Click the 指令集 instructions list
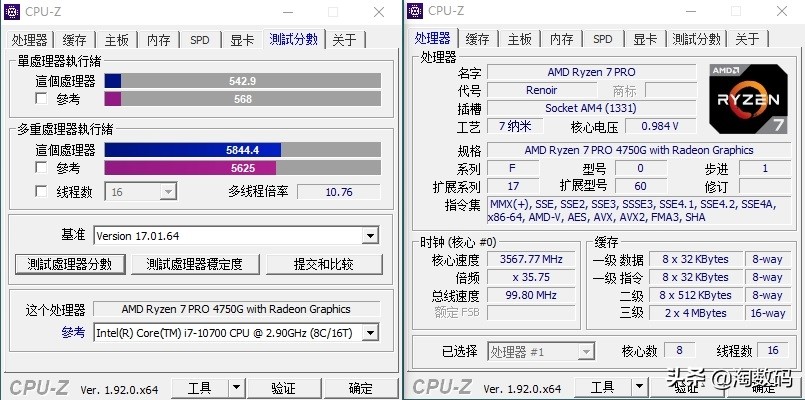 coord(639,211)
